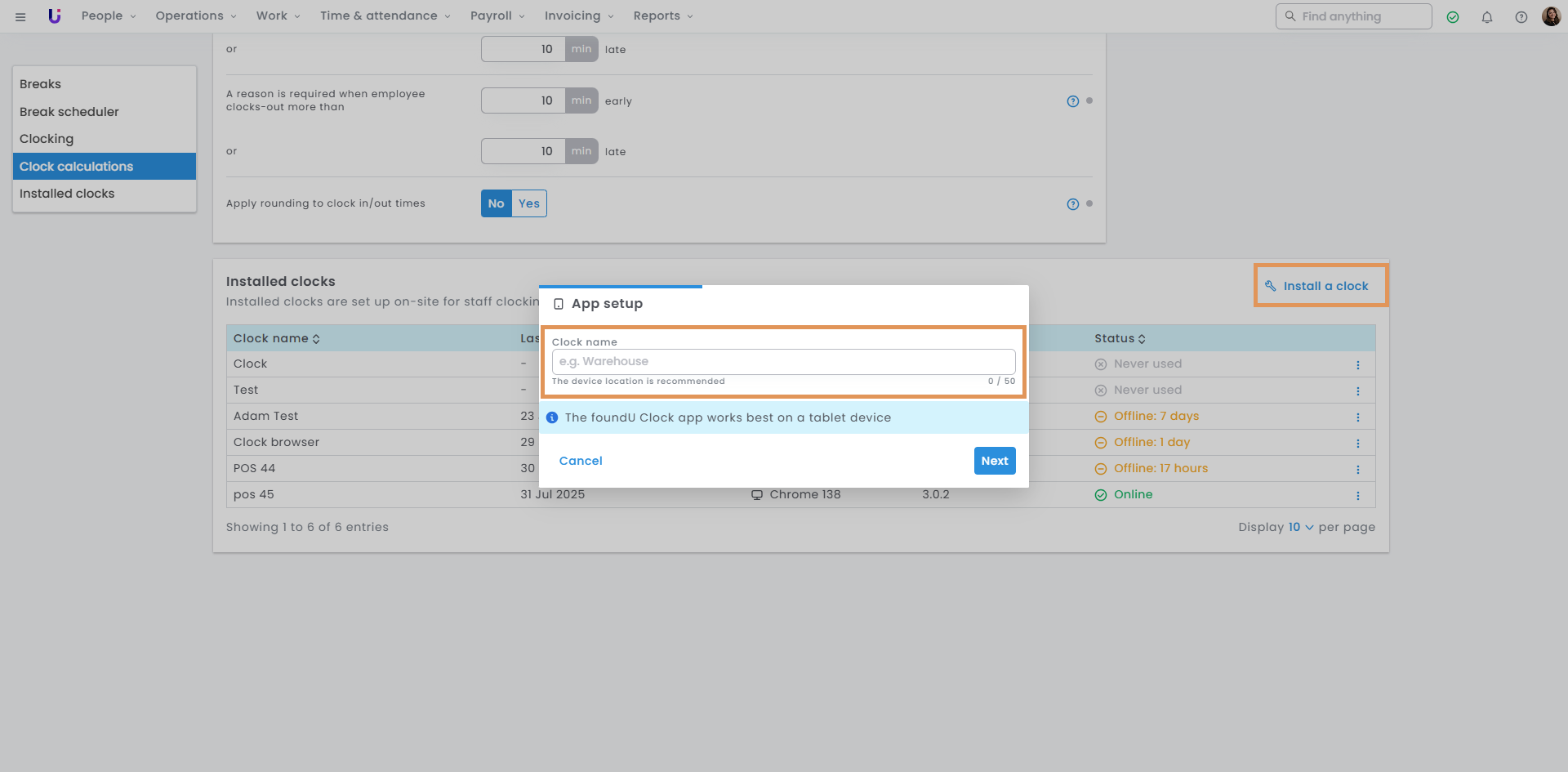Click the green status check icon
This screenshot has width=1568, height=772.
tap(1453, 17)
